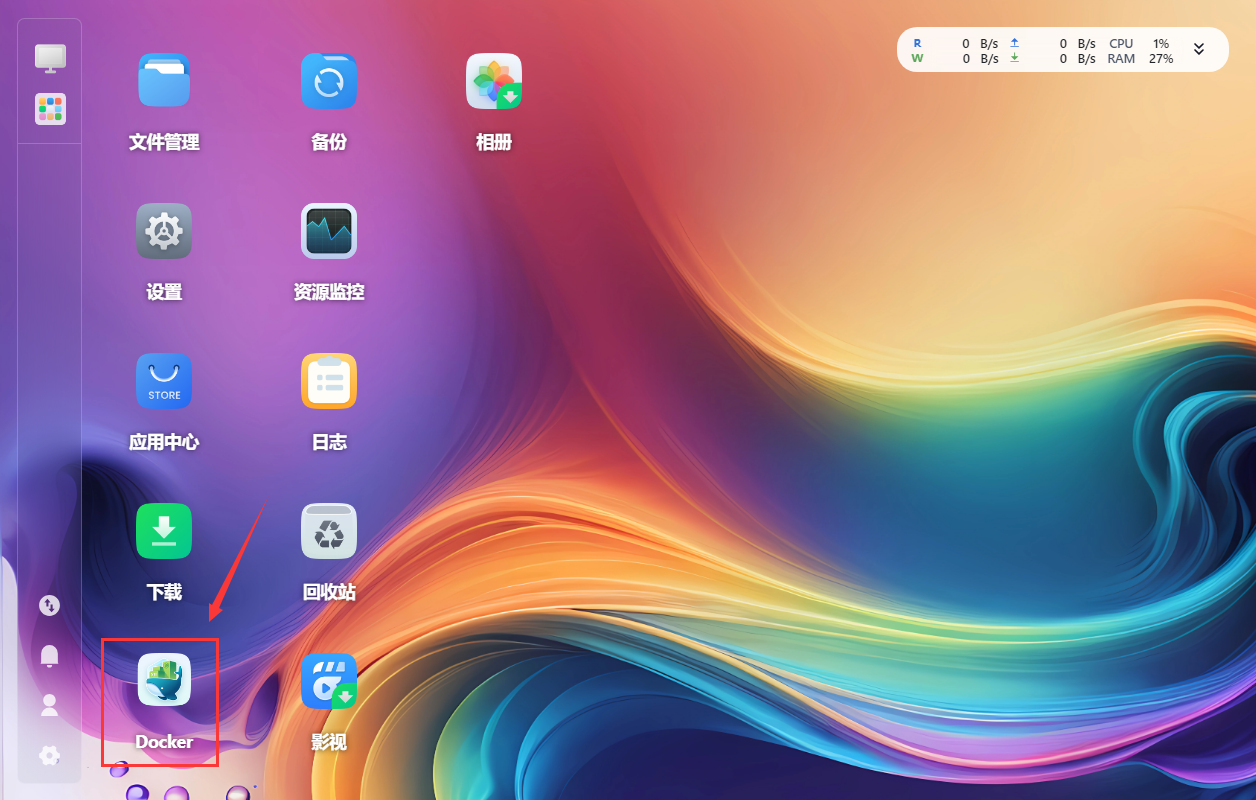Click the 文件管理 label text

164,142
